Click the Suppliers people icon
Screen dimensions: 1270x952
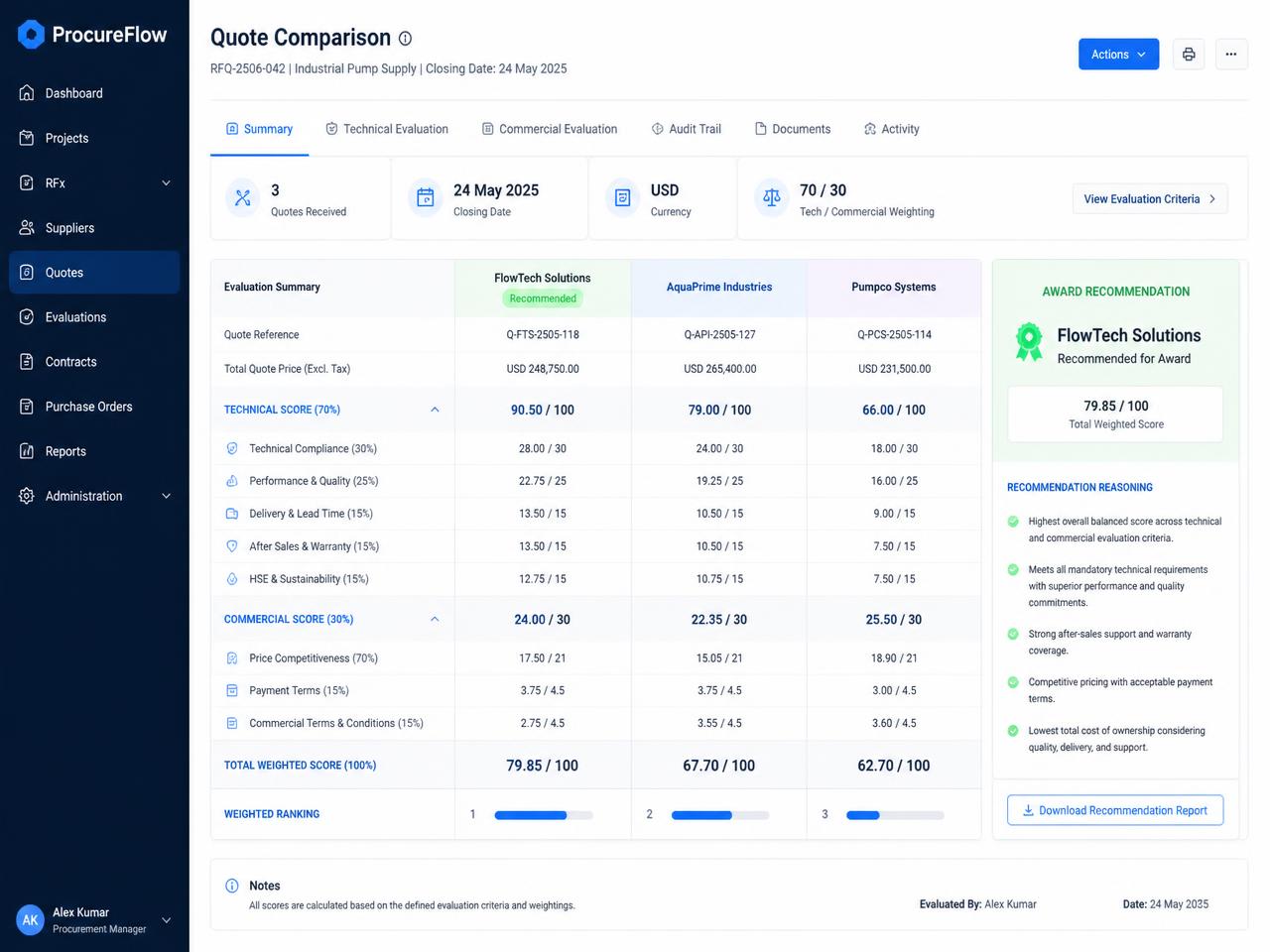point(27,227)
